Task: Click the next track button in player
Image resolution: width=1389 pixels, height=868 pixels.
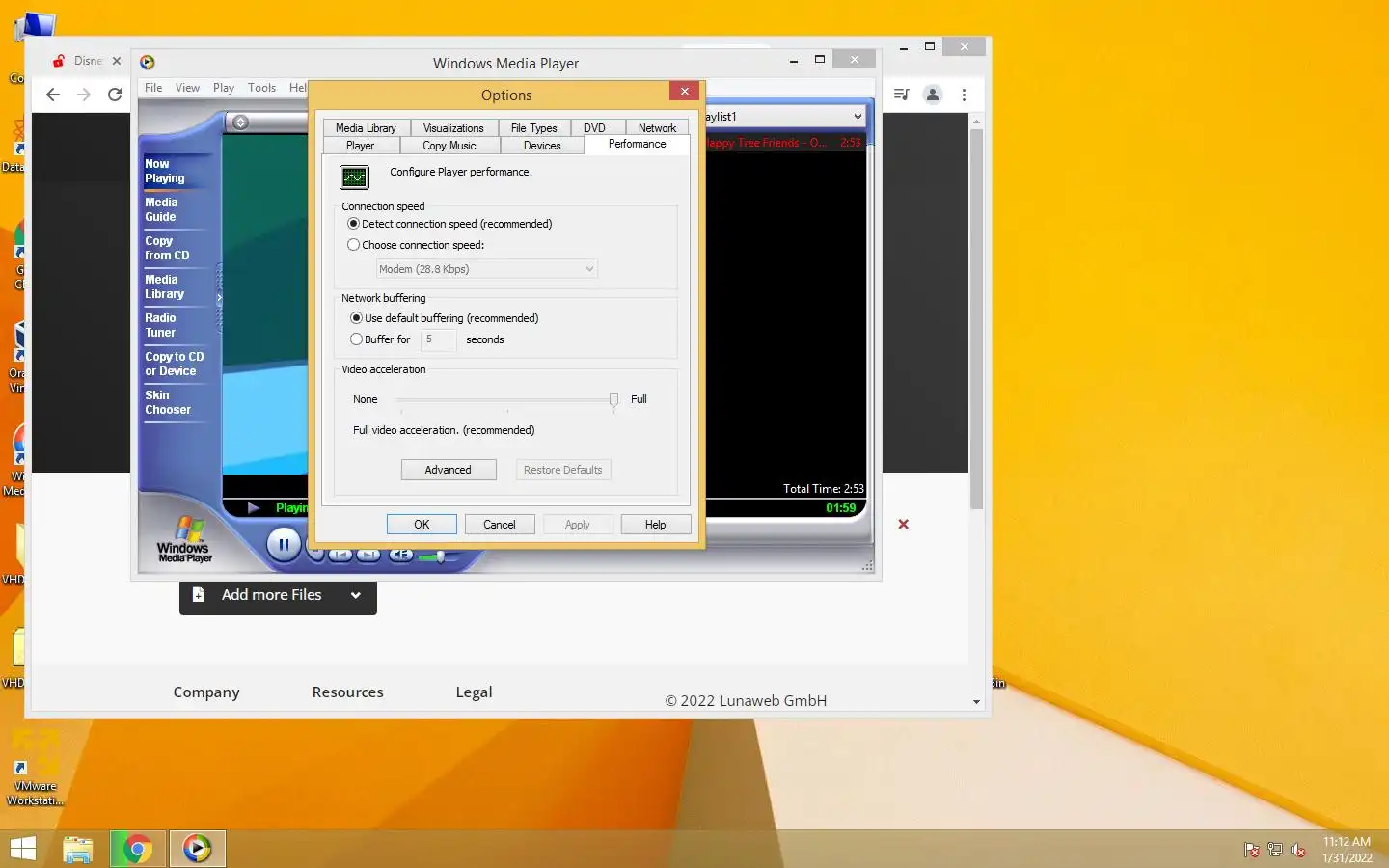Action: tap(368, 555)
